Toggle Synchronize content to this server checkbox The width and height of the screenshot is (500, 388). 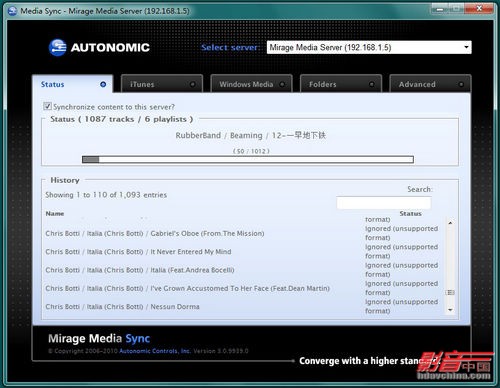(x=47, y=106)
